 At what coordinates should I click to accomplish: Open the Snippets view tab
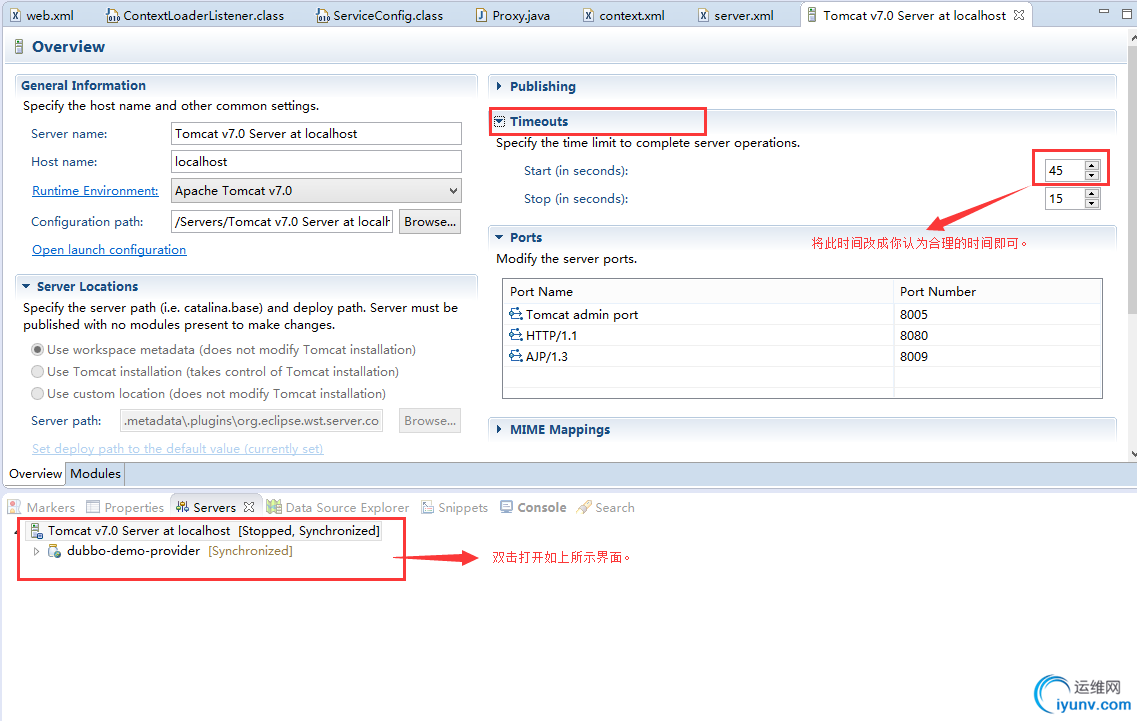click(455, 508)
